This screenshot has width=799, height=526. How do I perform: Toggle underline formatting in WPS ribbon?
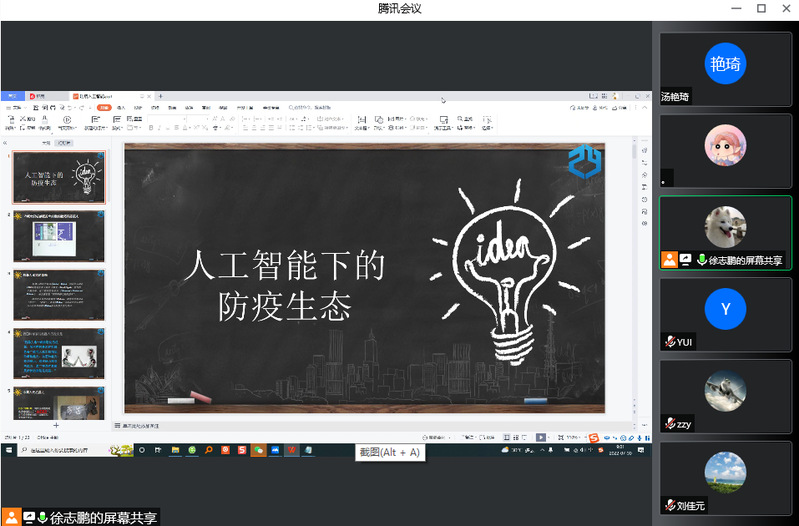[168, 128]
